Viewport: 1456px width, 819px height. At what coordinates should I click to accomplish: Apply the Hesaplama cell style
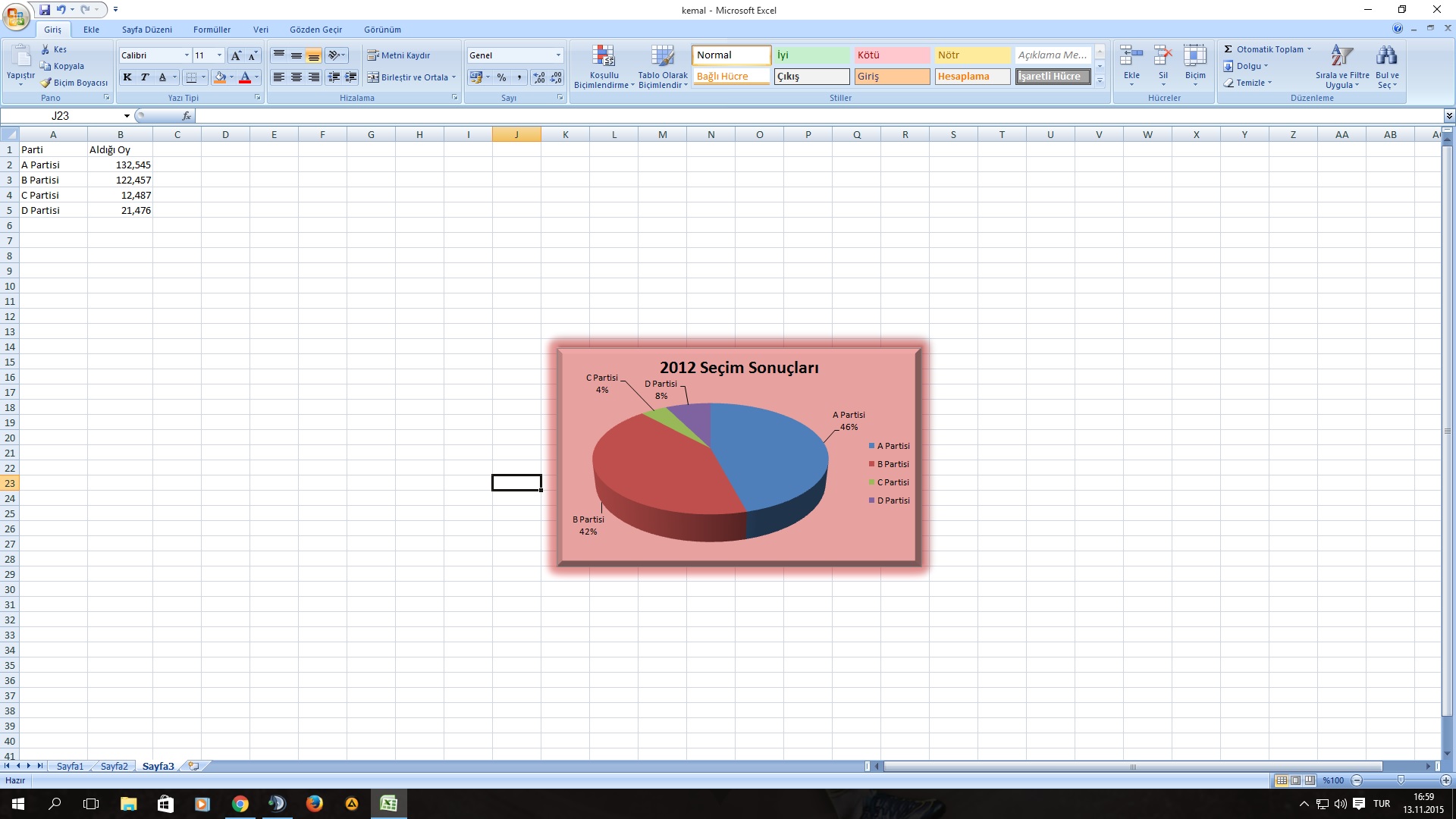tap(971, 77)
